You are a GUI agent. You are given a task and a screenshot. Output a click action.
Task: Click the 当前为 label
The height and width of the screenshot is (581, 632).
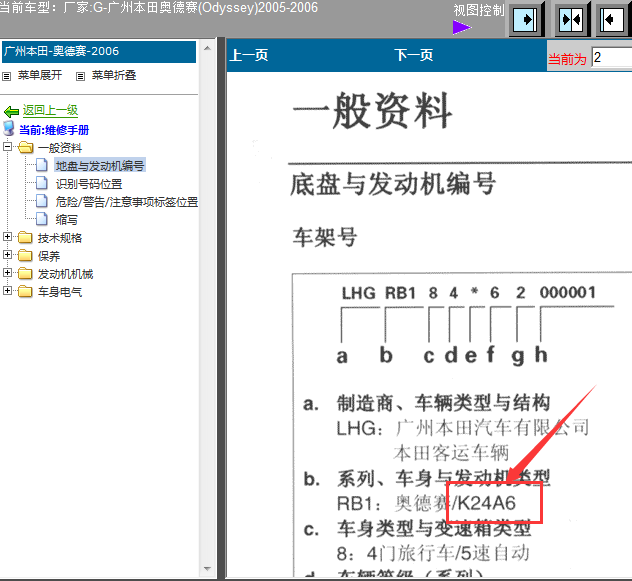coord(567,59)
